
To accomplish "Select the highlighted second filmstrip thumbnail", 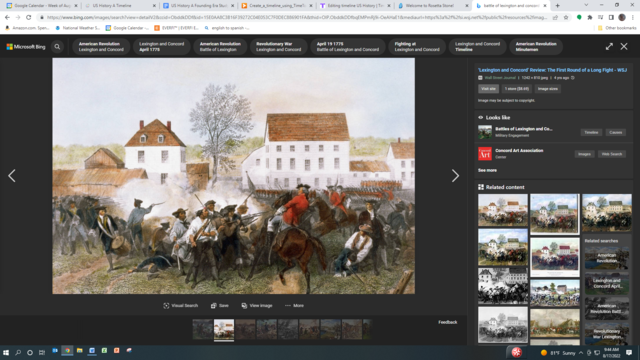I will [224, 329].
